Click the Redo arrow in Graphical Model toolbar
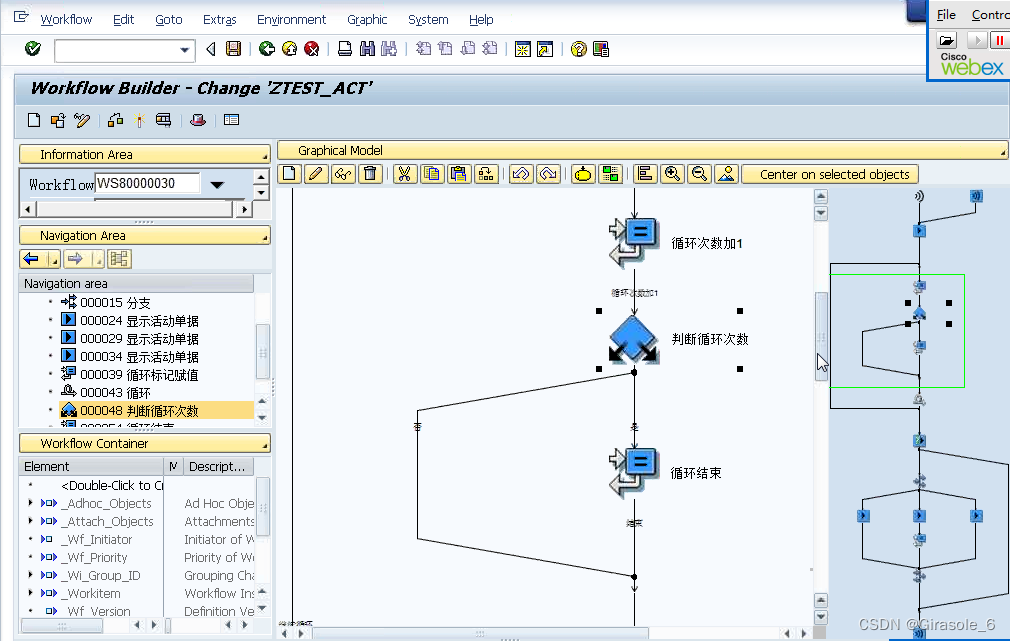The image size is (1010, 641). (x=548, y=174)
